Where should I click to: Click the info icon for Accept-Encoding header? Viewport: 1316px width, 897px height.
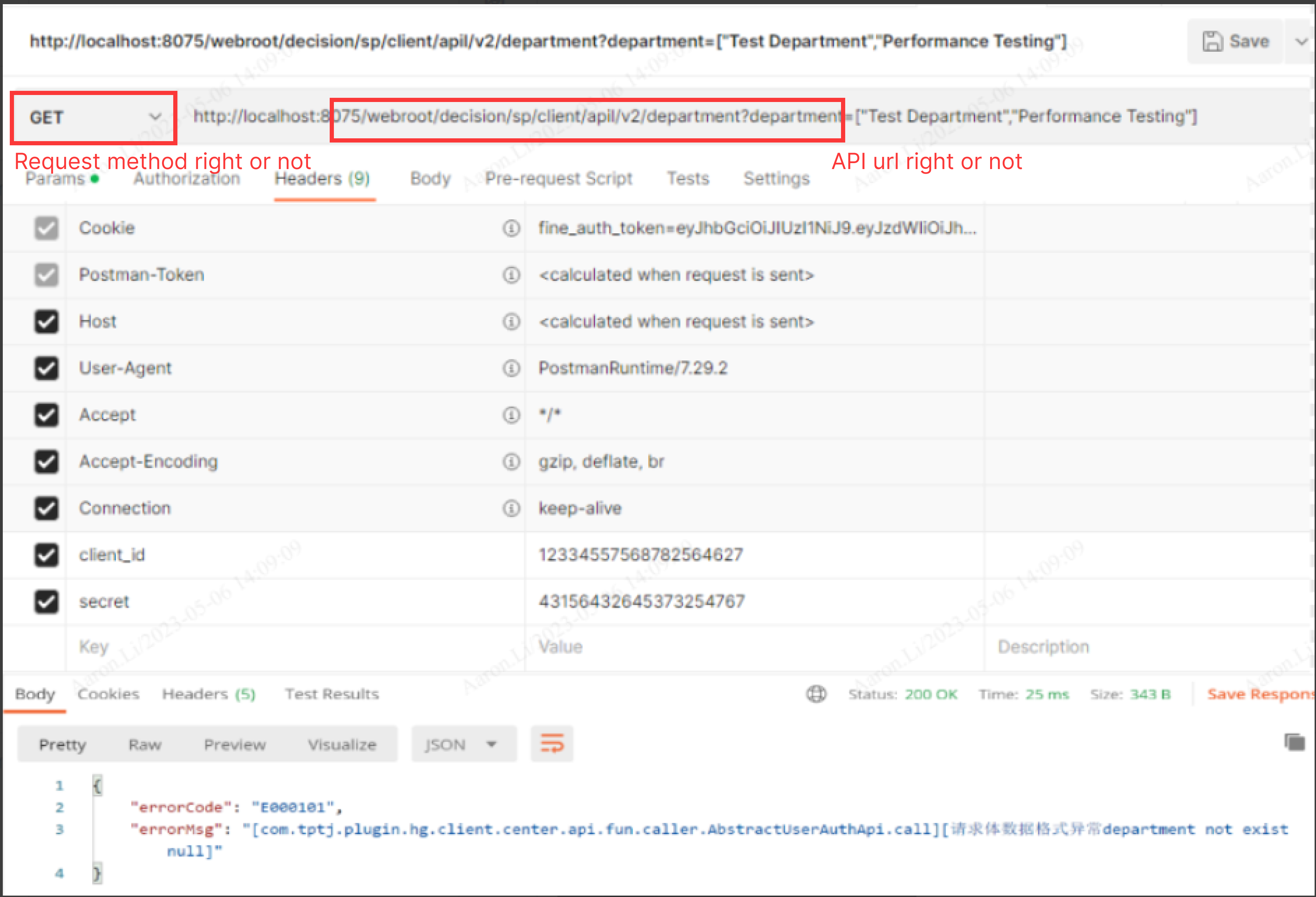pos(511,462)
